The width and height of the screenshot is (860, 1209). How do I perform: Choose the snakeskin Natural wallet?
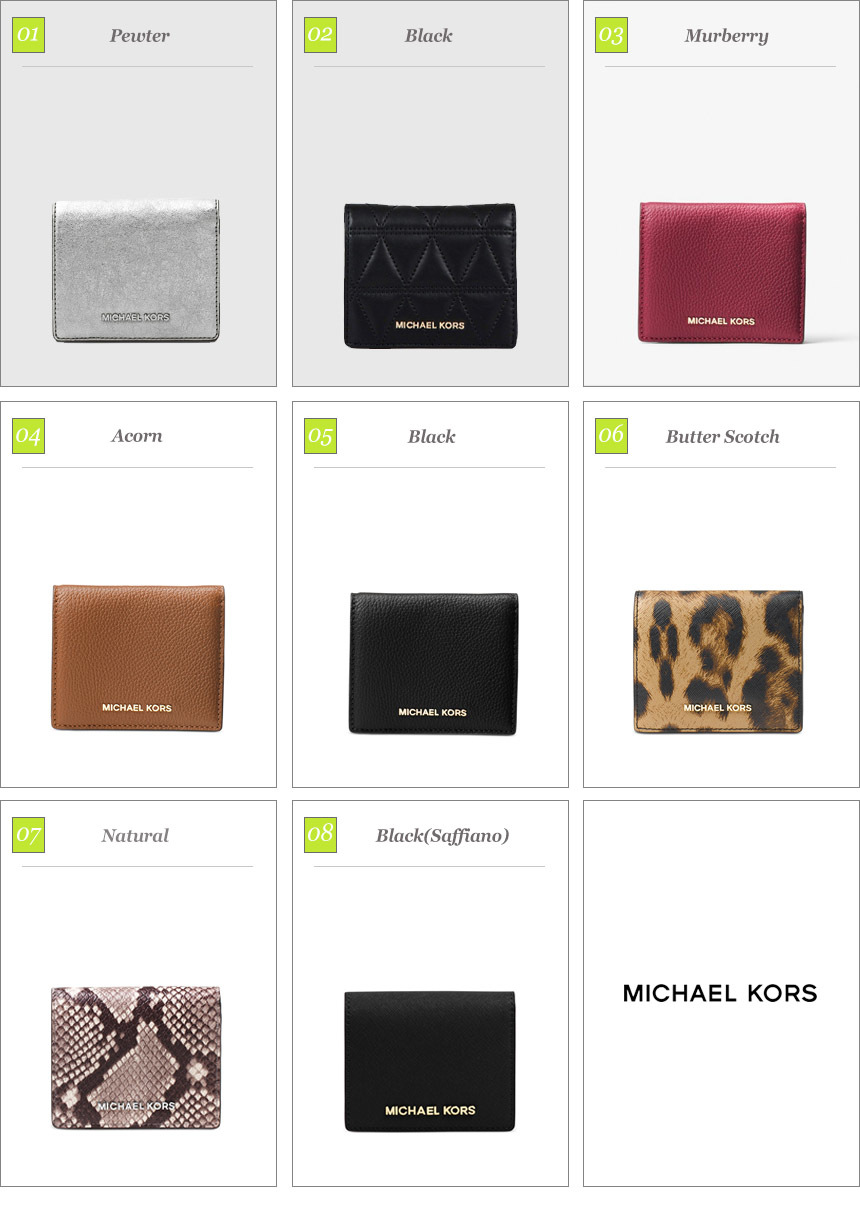[136, 1058]
